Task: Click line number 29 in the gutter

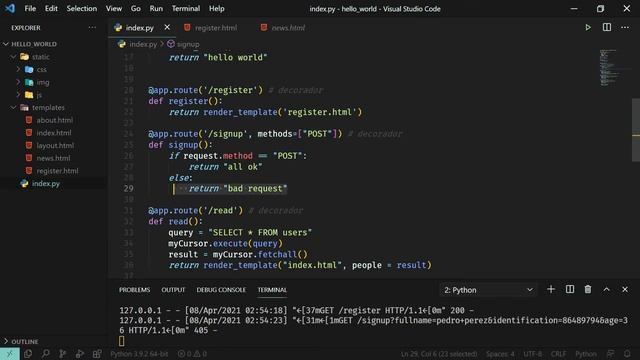Action: click(x=128, y=189)
